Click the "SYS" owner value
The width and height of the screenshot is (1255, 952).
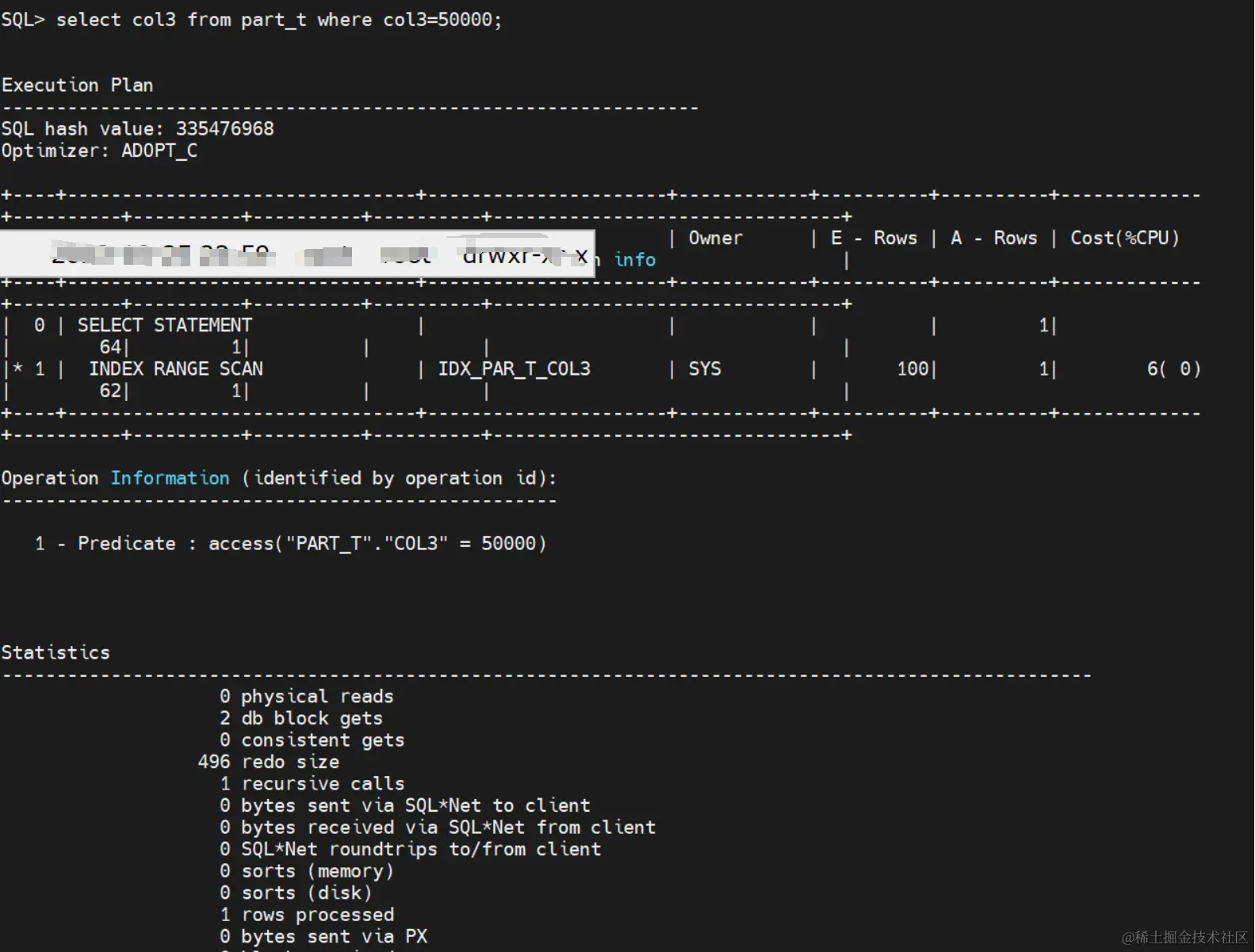[x=705, y=369]
